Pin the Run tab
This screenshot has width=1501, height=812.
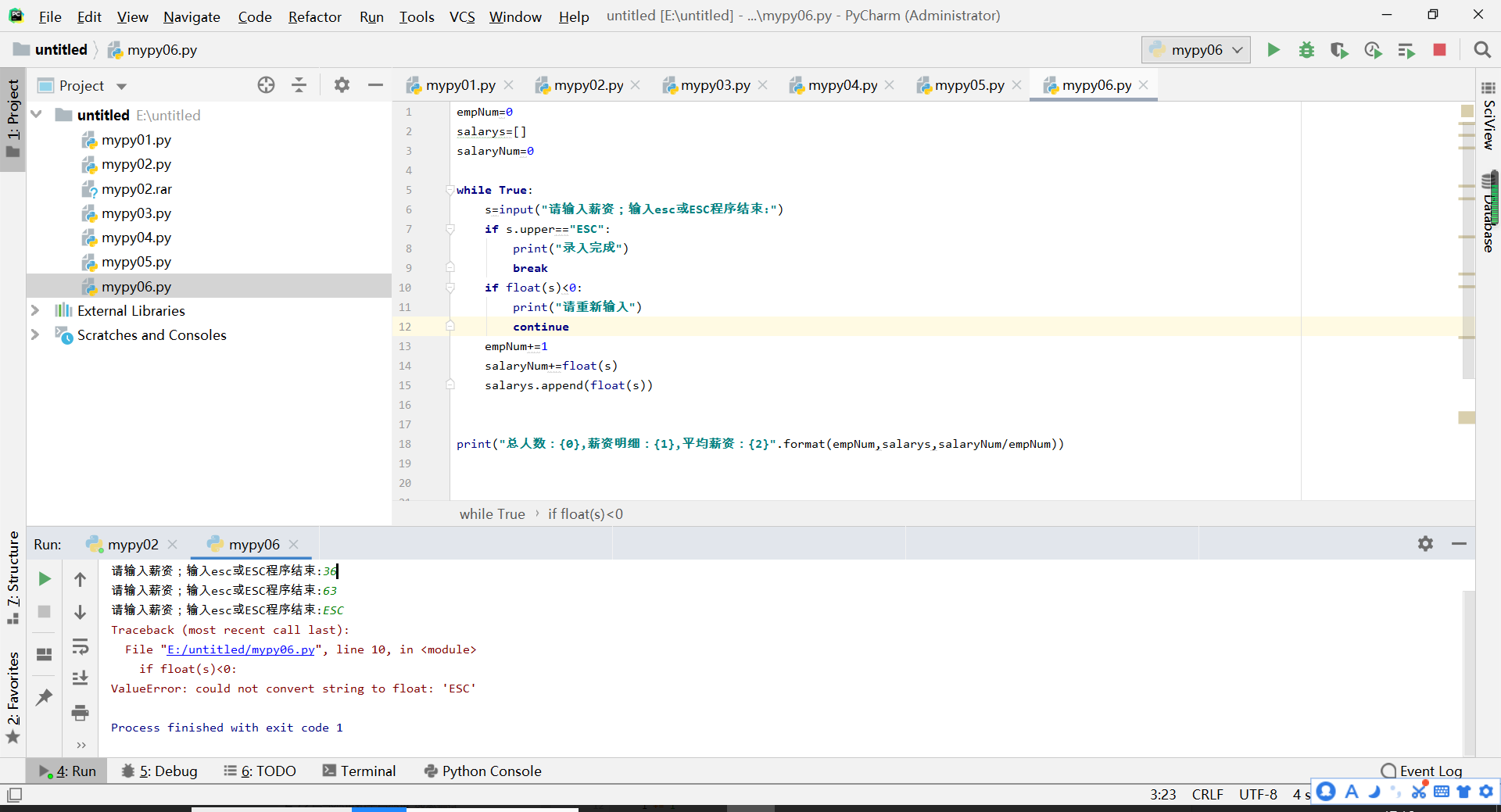pos(45,696)
